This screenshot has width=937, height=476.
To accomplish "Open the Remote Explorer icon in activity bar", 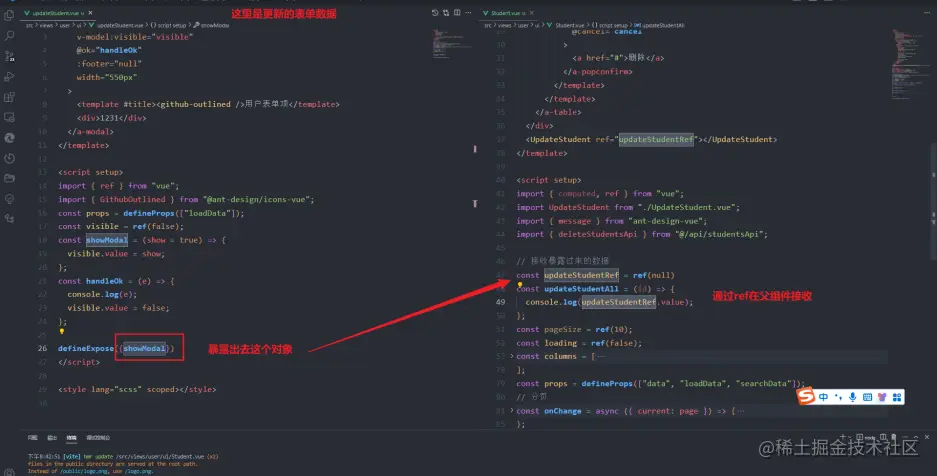I will click(9, 117).
